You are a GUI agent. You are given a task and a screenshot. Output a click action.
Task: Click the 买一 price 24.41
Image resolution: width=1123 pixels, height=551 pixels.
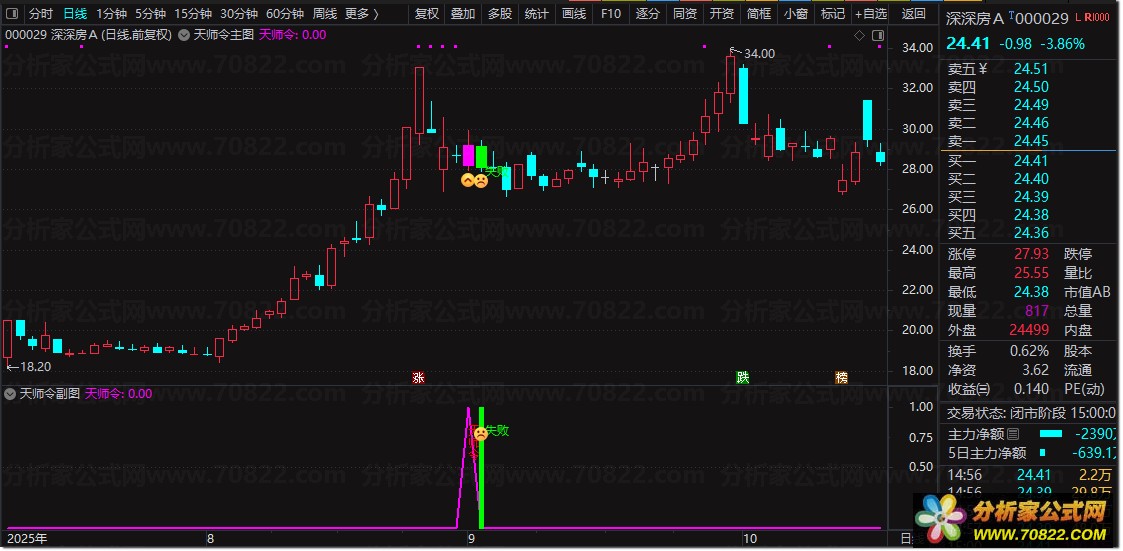(x=1031, y=160)
